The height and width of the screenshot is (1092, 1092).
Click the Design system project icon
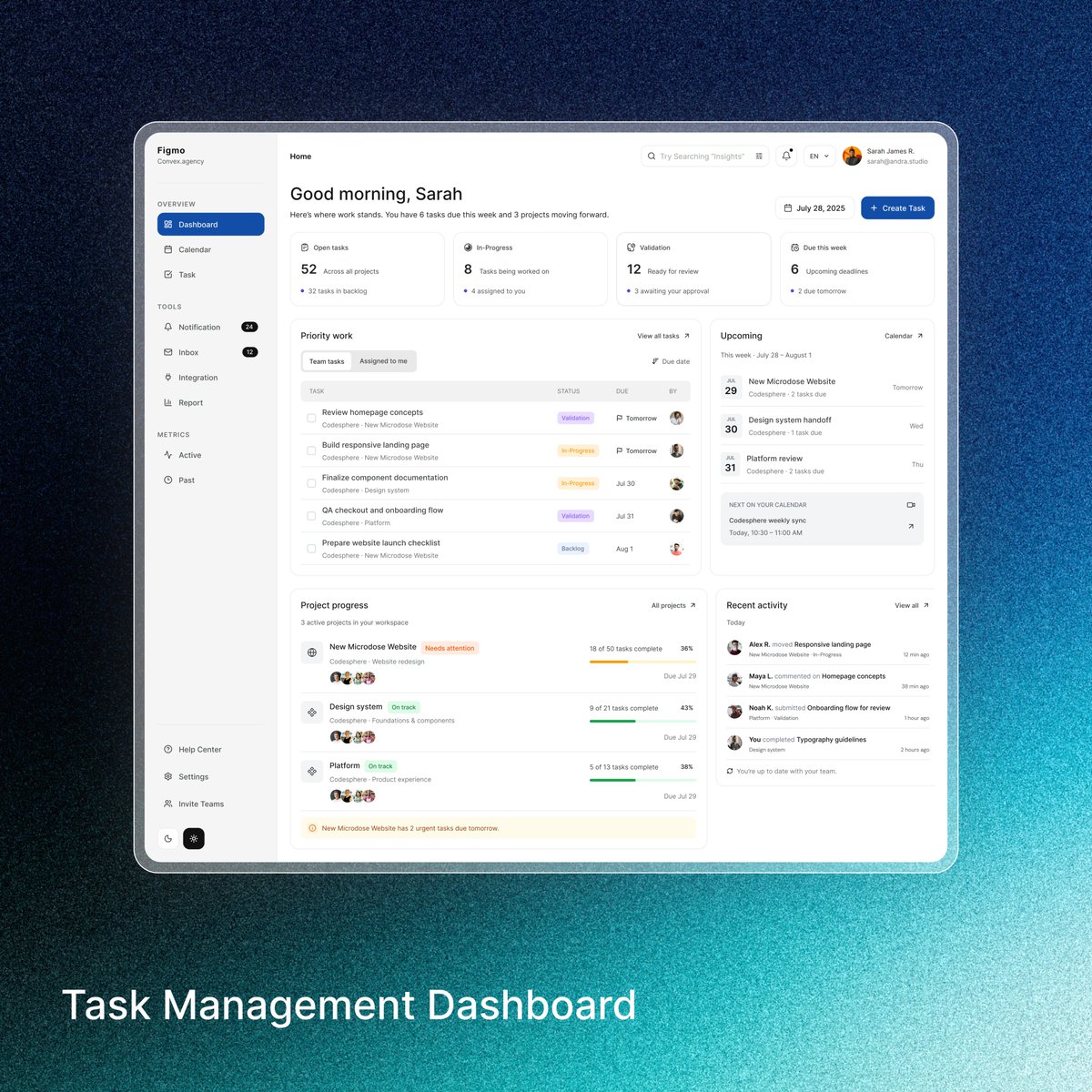312,712
